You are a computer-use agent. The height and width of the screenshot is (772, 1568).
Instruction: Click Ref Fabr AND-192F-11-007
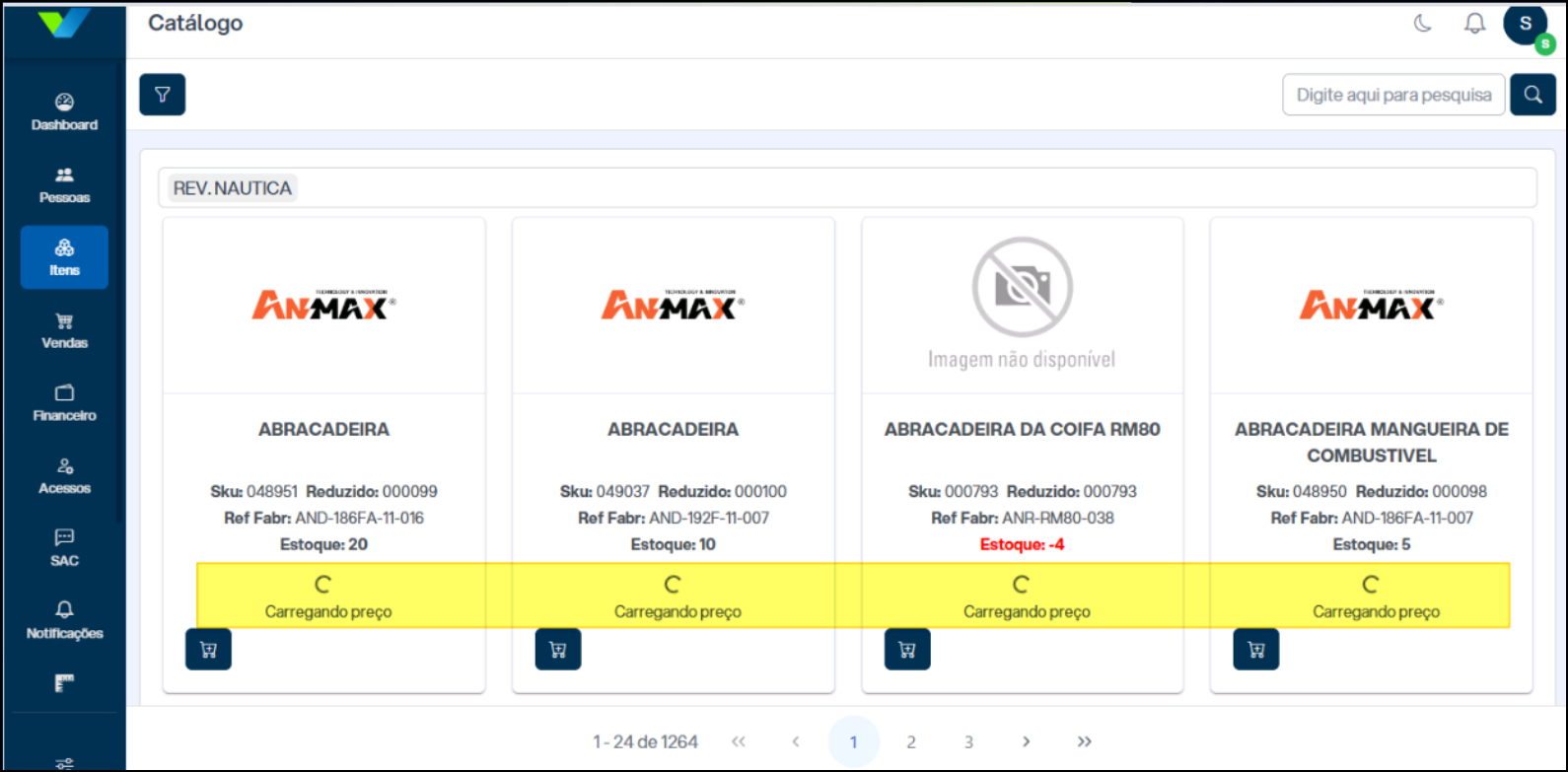click(674, 518)
